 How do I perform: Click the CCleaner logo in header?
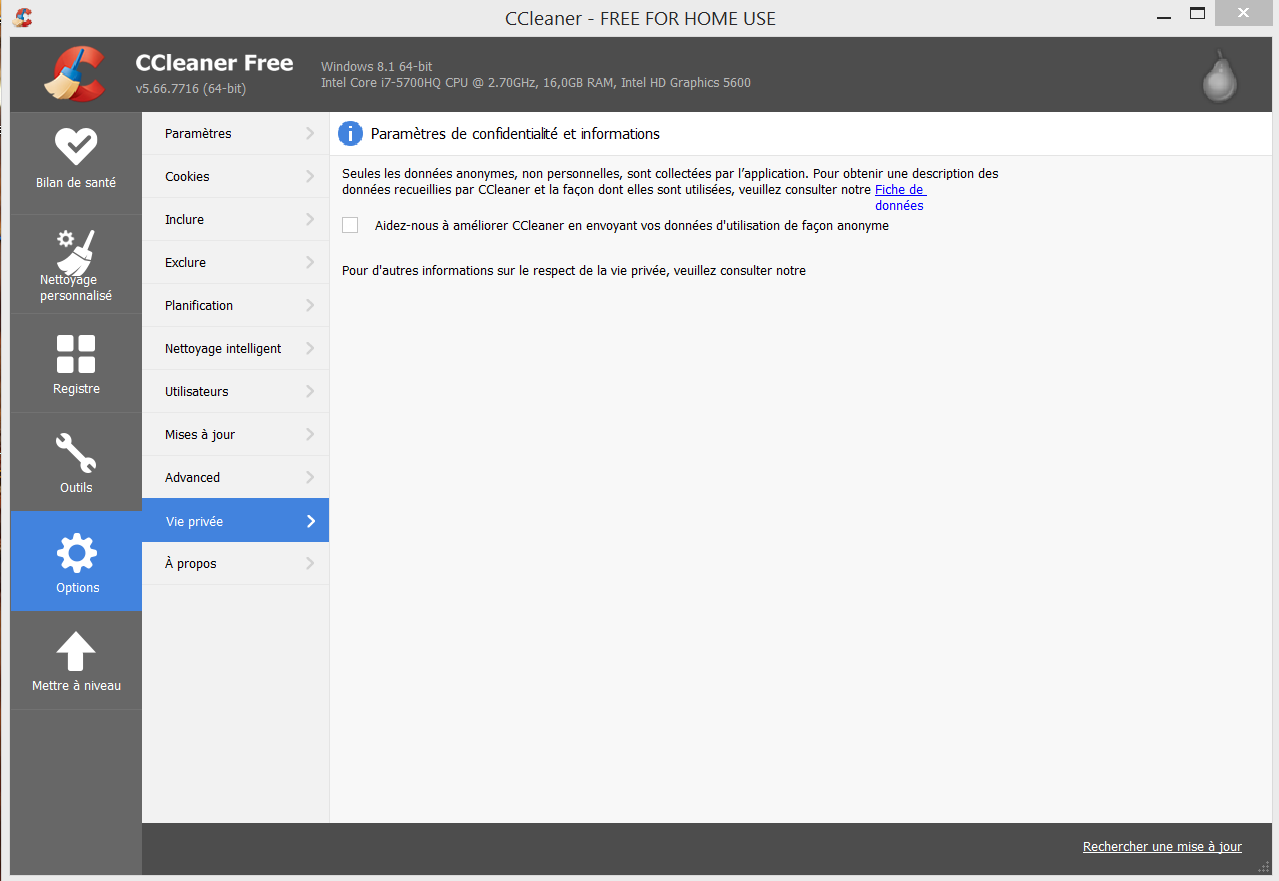tap(74, 74)
